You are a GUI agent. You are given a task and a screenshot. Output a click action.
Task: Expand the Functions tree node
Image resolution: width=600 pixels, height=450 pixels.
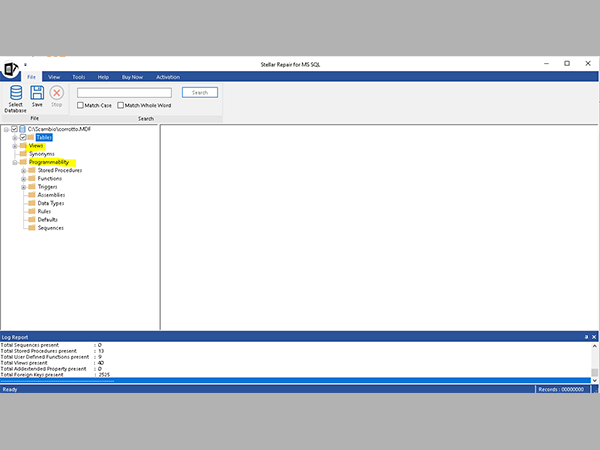click(x=23, y=179)
